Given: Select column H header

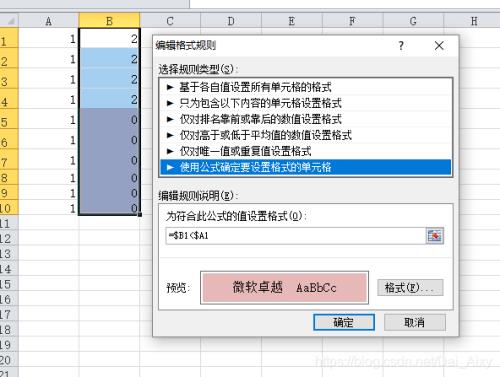Looking at the screenshot, I should tap(473, 21).
